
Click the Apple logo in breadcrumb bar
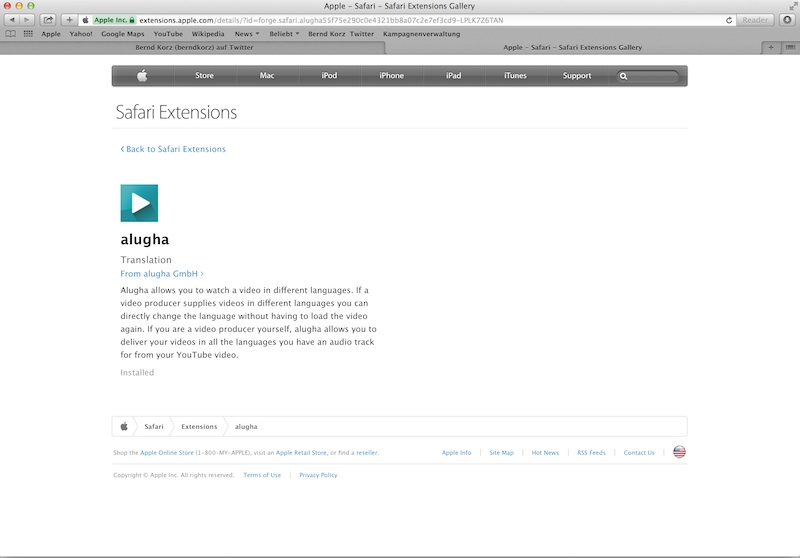(x=124, y=426)
